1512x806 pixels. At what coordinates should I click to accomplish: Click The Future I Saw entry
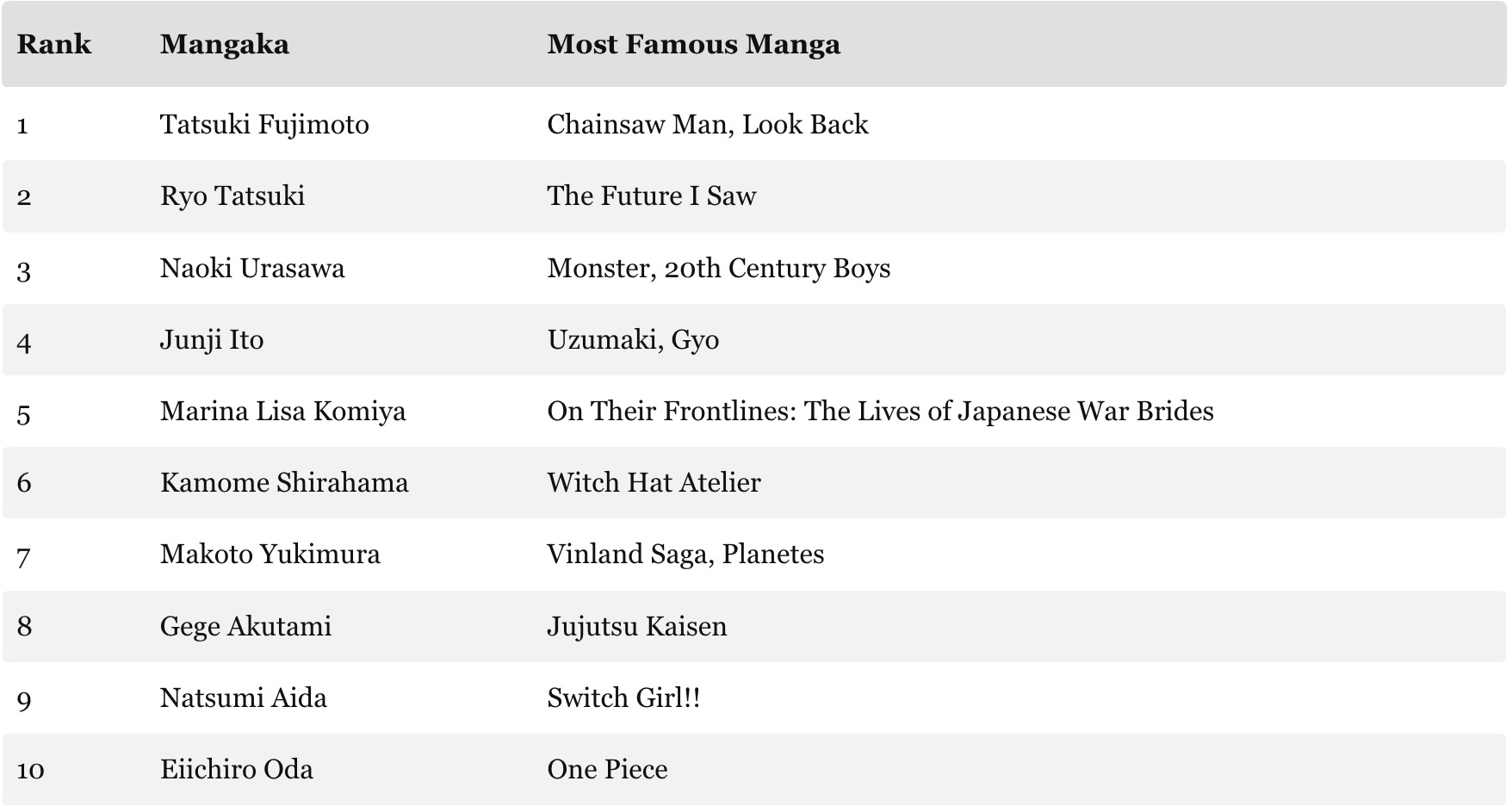(651, 196)
